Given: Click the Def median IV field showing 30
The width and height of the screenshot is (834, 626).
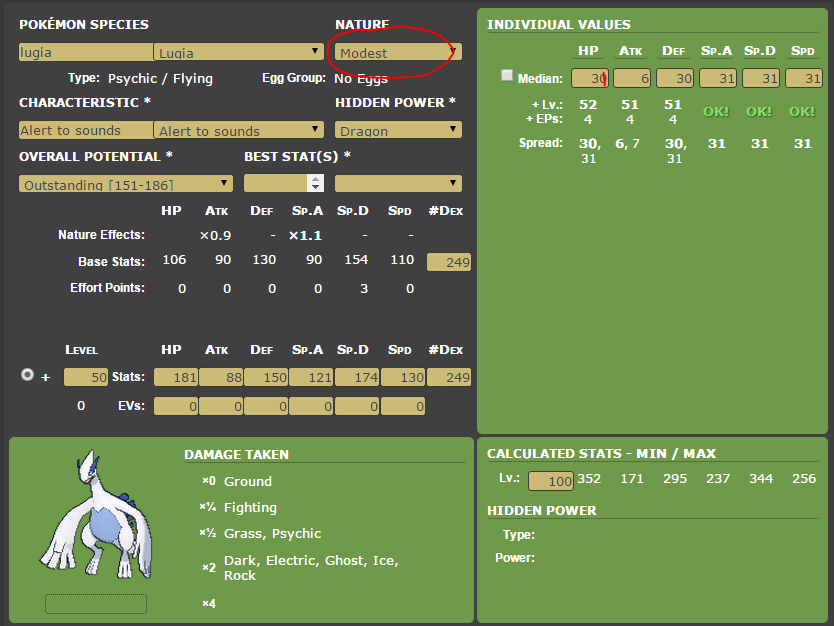Looking at the screenshot, I should click(x=675, y=78).
